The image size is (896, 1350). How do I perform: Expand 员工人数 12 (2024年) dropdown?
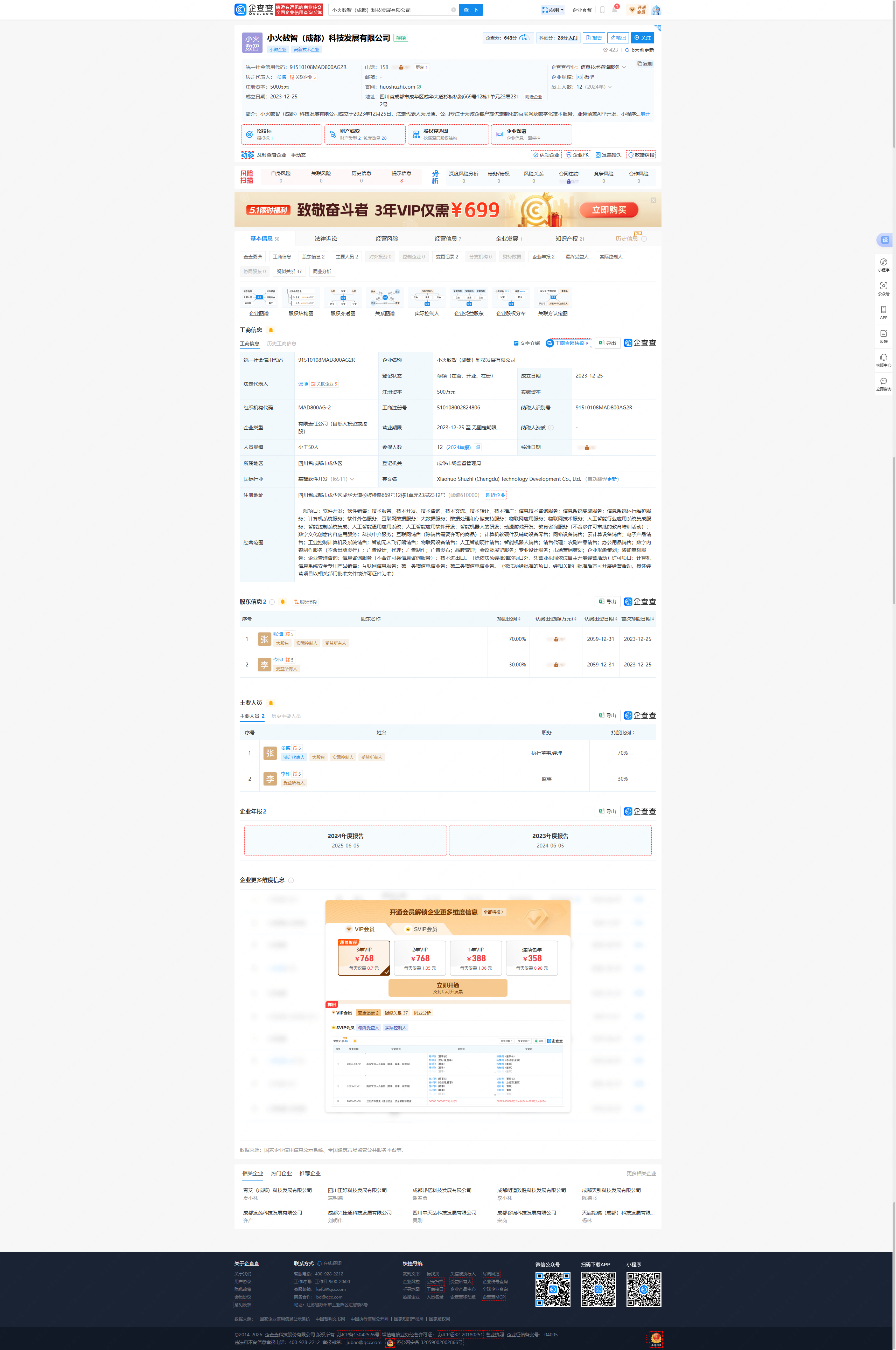click(x=610, y=87)
